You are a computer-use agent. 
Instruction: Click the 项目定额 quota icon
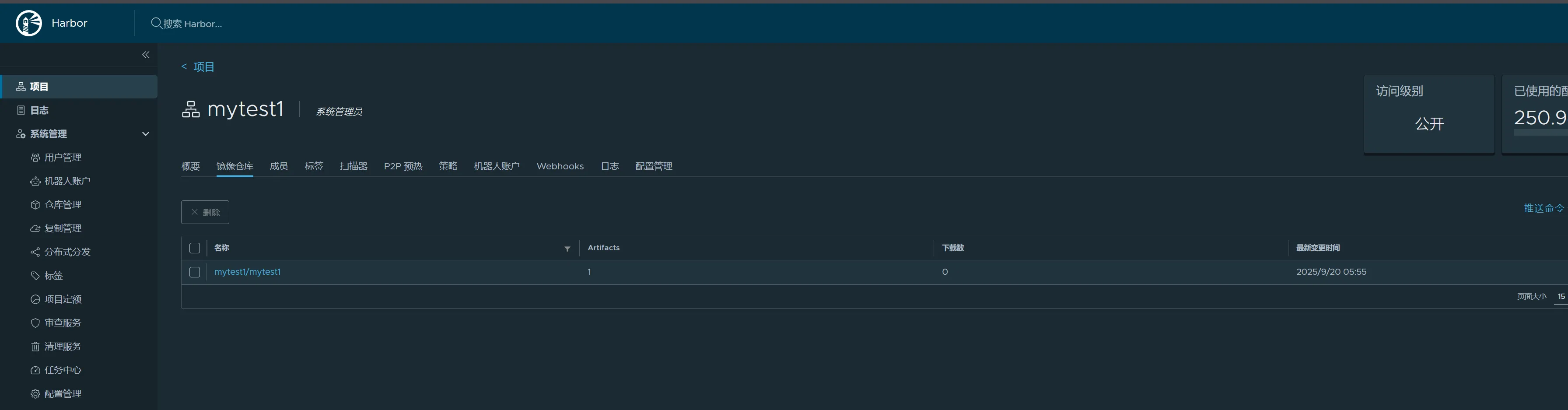click(35, 299)
